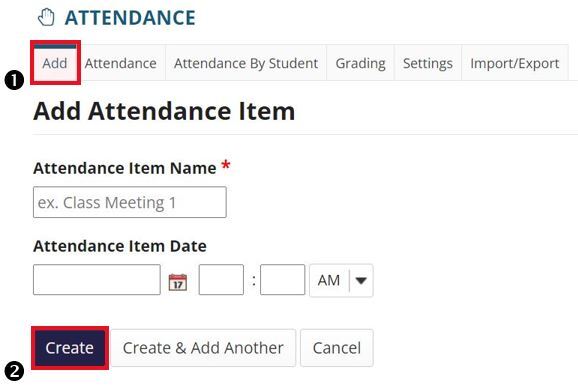Screen dimensions: 578x387
Task: Open the Grading tab
Action: (361, 63)
